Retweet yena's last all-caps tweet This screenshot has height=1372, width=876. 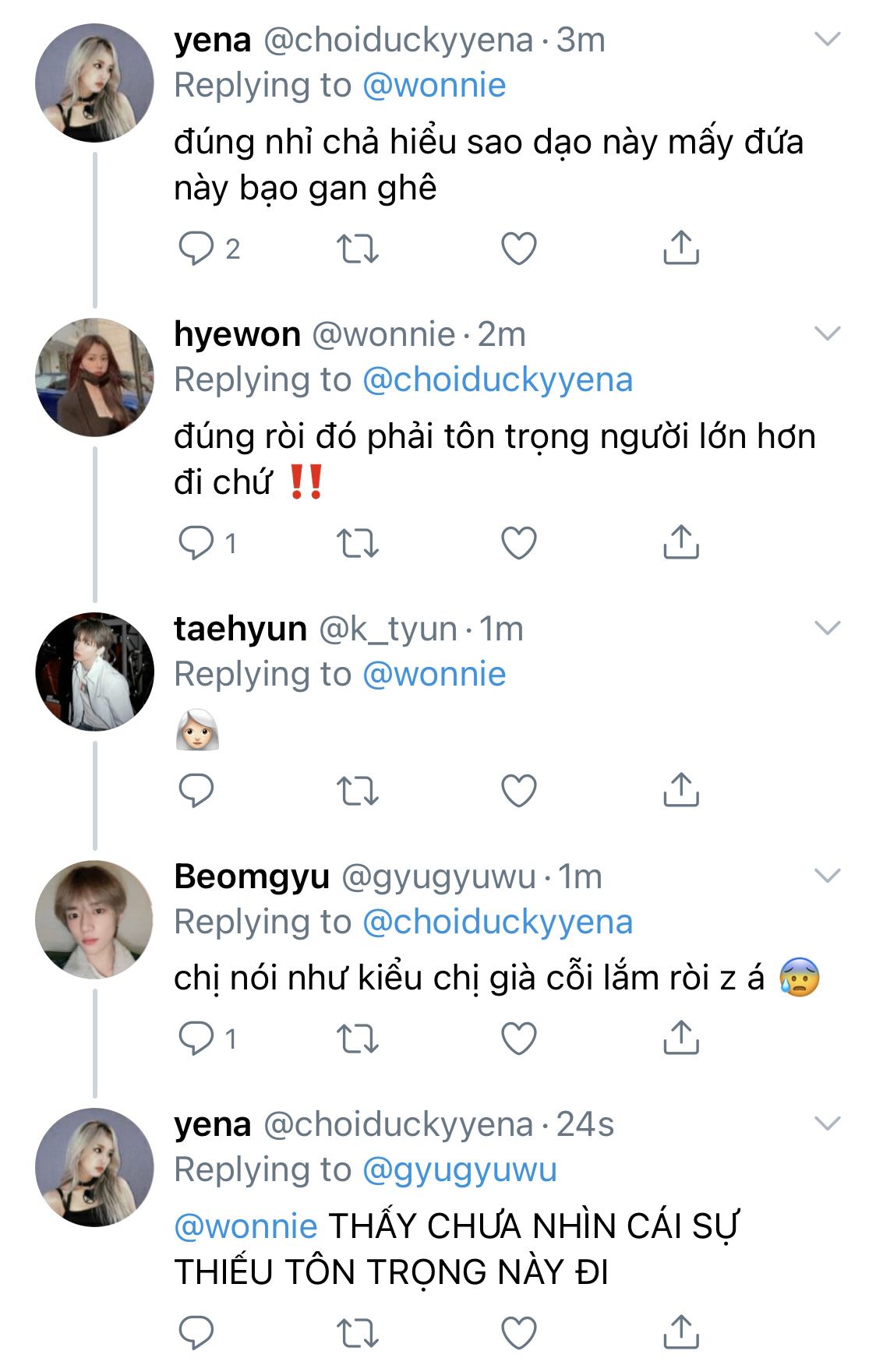[x=358, y=1332]
